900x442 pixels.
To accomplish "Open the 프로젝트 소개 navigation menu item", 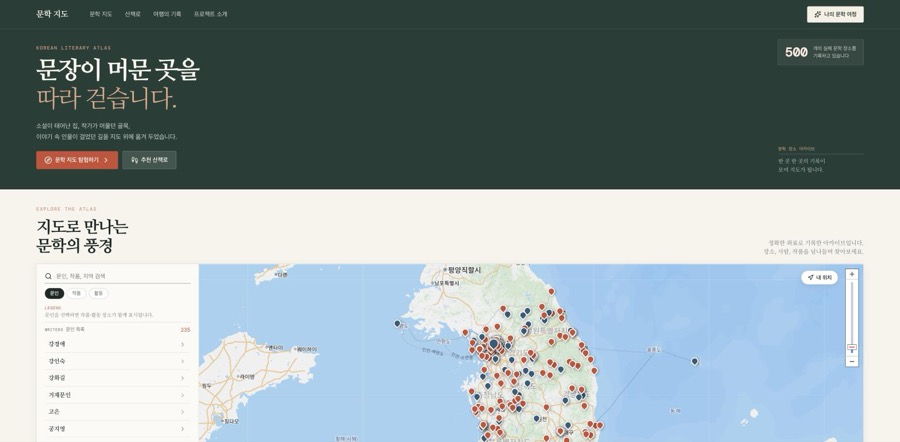I will point(211,14).
